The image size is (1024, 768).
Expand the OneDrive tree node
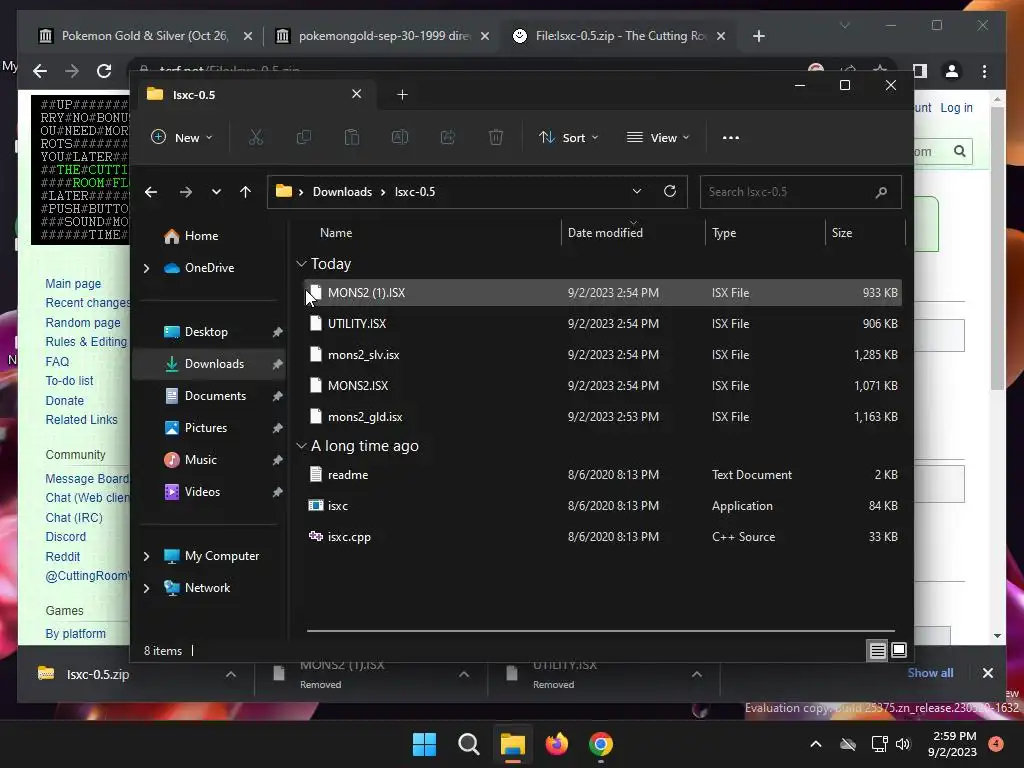pyautogui.click(x=146, y=268)
